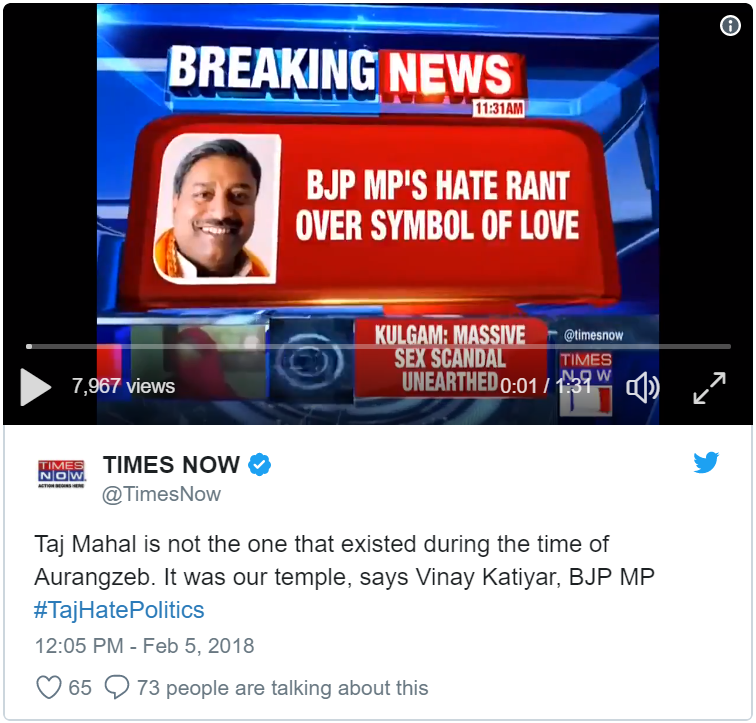
Task: Open the tweet timestamp 12:05 PM - Feb 5, 2018
Action: [x=144, y=646]
